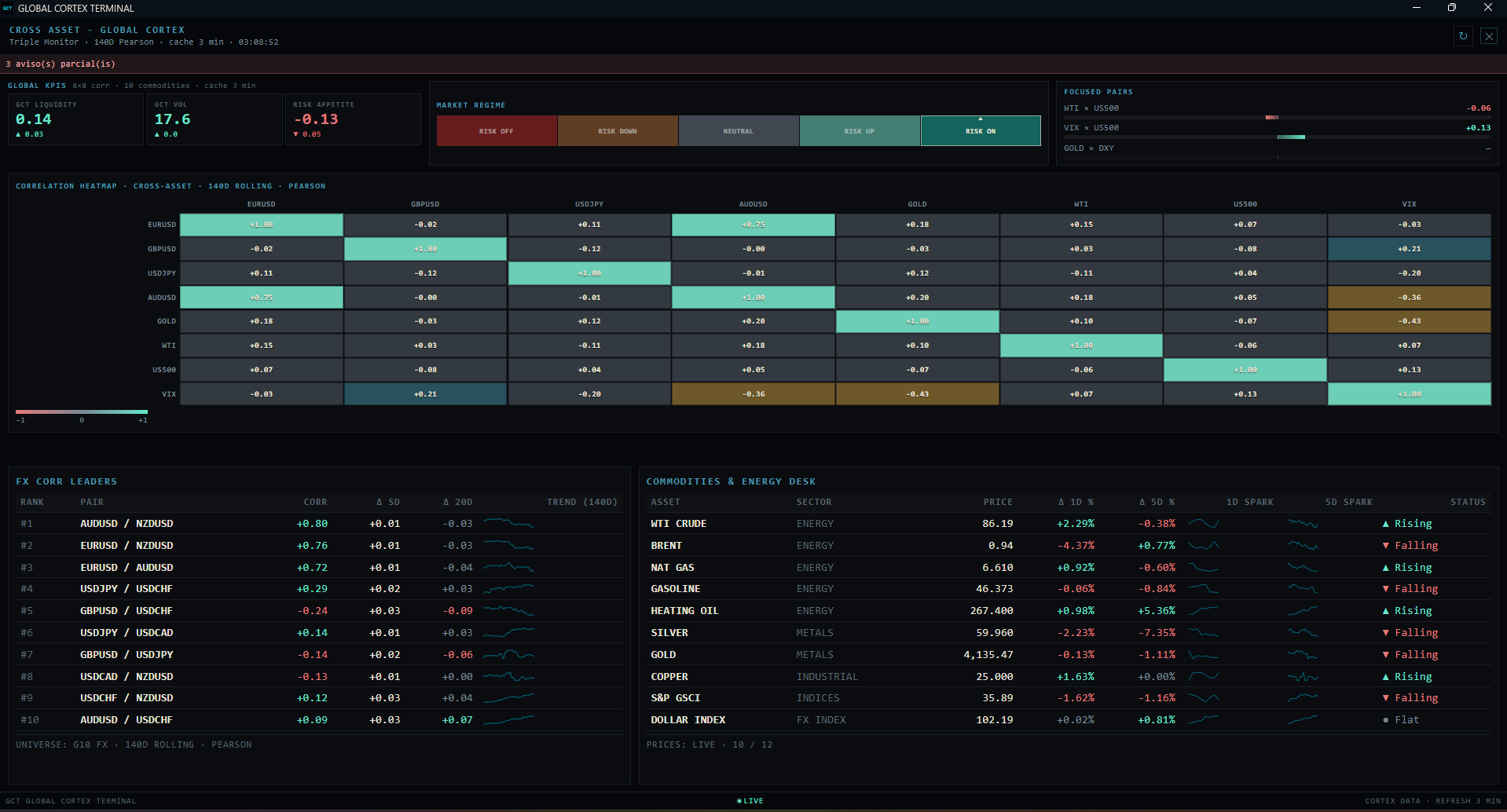Screen dimensions: 1507x812
Task: Click the LIVE indicator in the status bar
Action: point(750,801)
